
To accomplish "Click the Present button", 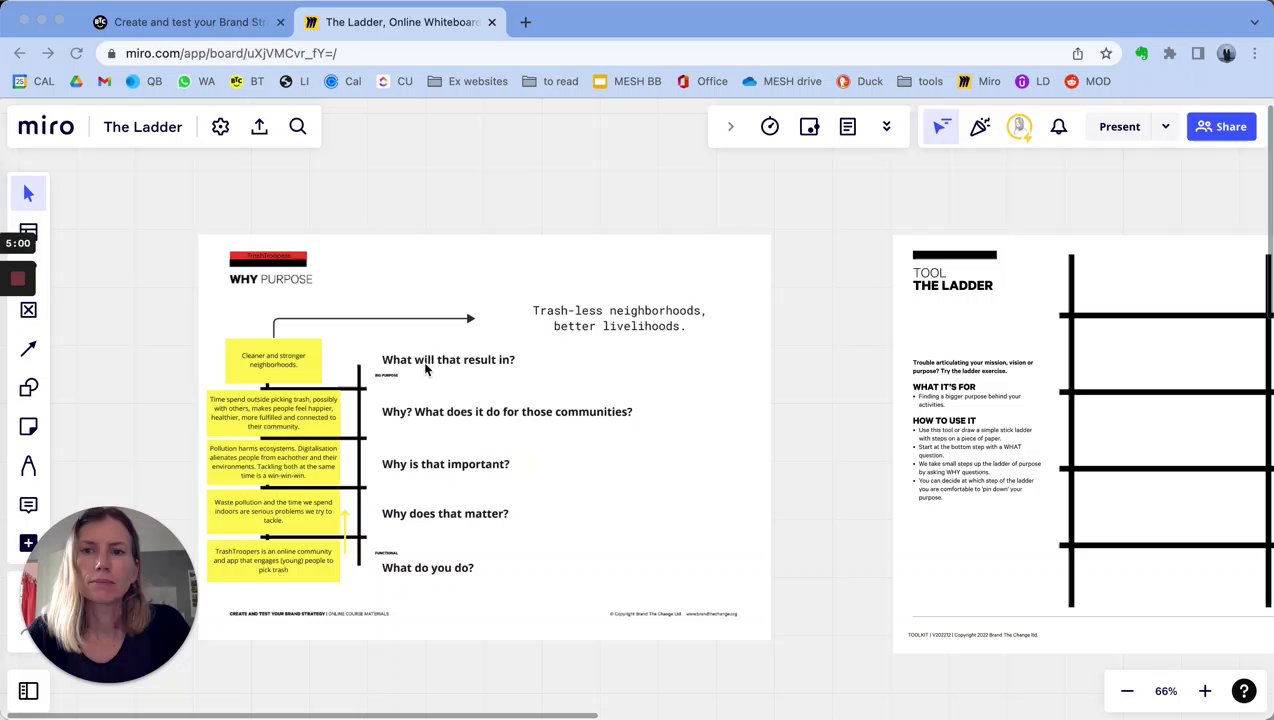I will click(x=1119, y=127).
